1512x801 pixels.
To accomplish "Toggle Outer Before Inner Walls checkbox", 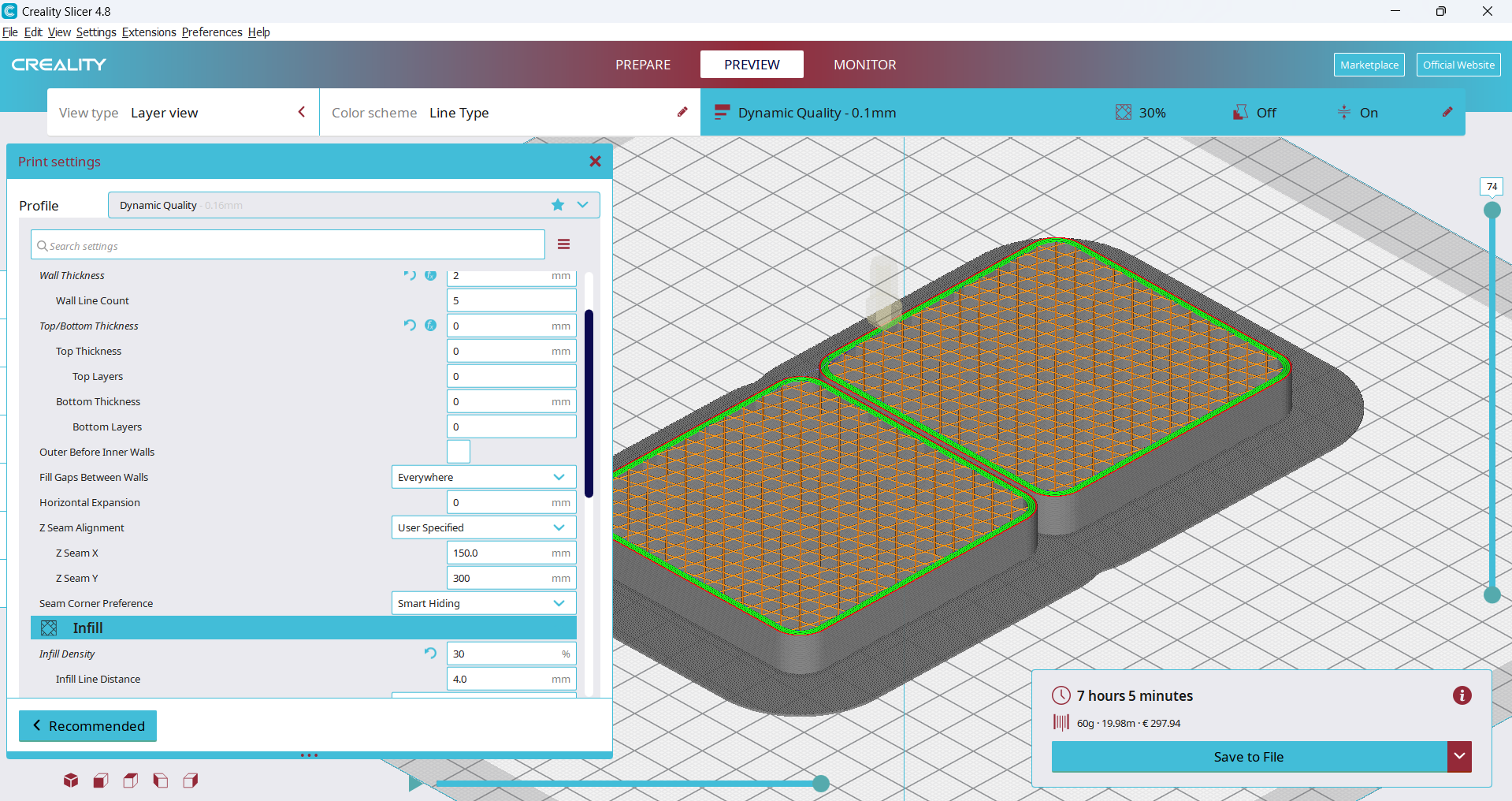I will tap(459, 452).
